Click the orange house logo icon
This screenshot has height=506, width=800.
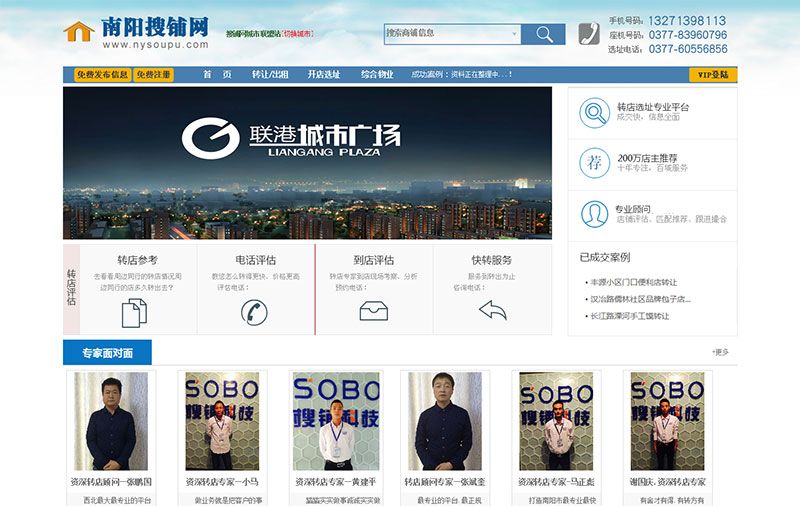tap(79, 32)
